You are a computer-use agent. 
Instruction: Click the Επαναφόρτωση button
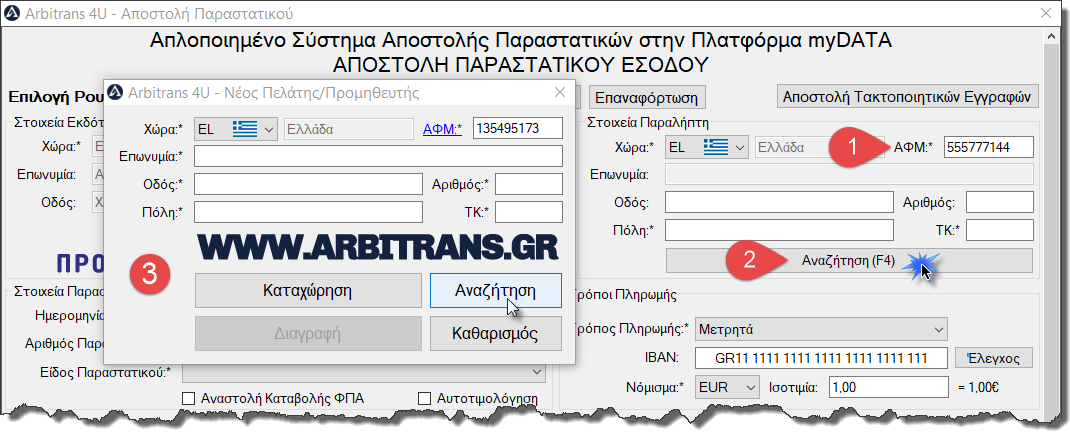point(647,97)
